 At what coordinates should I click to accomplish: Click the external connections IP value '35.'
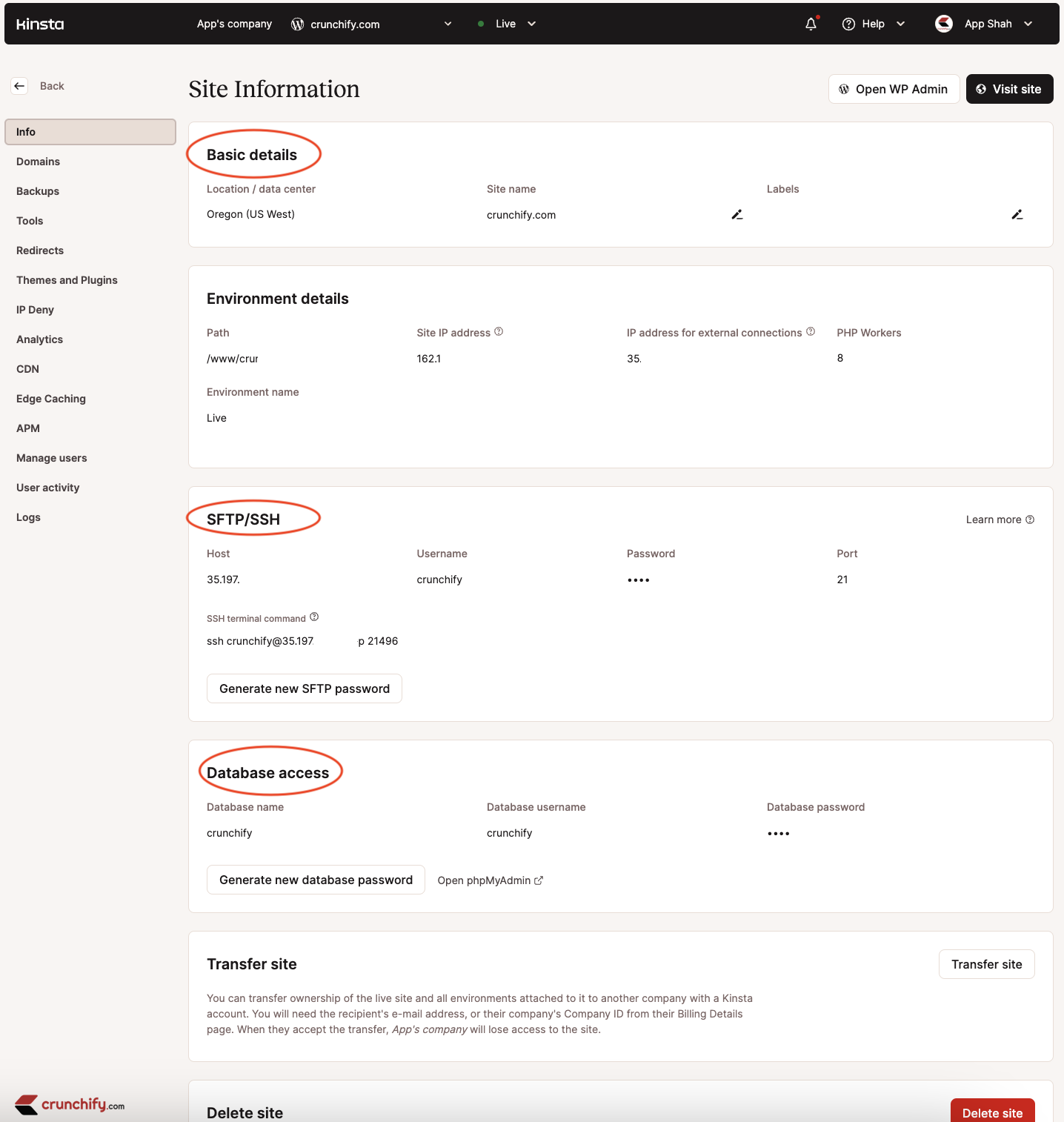point(634,359)
